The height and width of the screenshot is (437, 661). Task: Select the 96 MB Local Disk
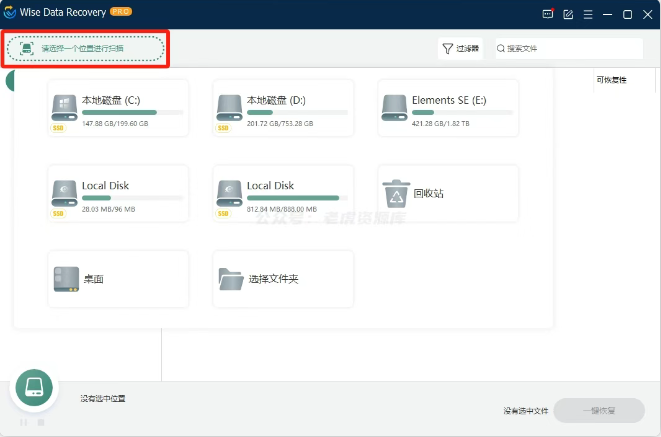click(x=117, y=193)
